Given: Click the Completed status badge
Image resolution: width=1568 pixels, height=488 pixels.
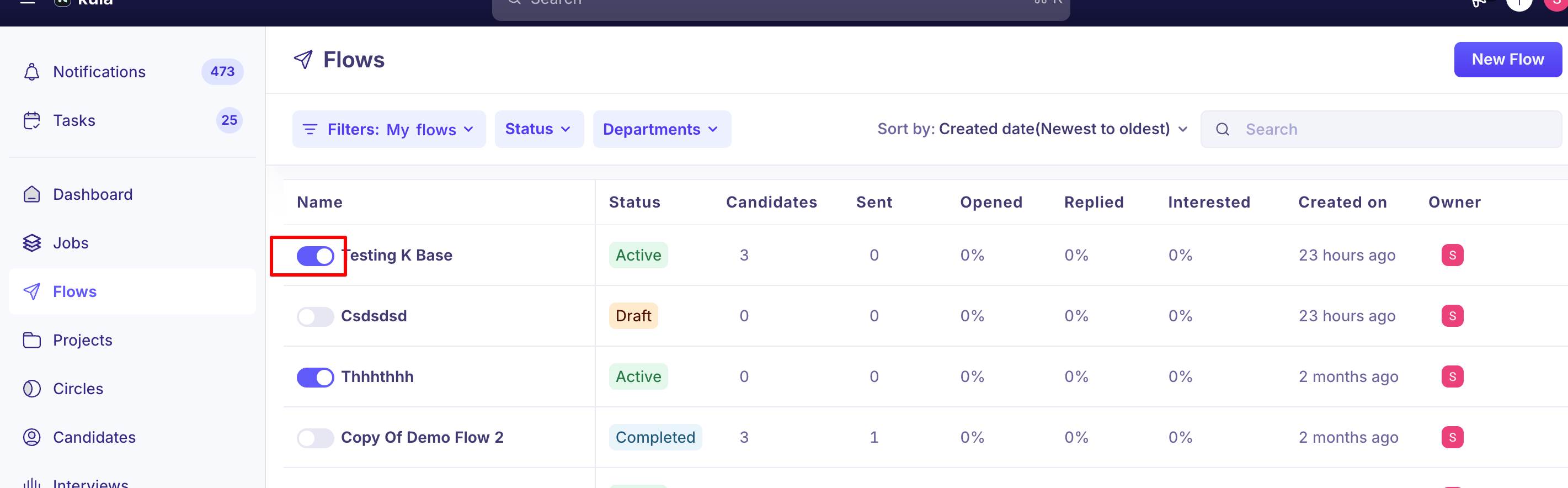Looking at the screenshot, I should 655,437.
